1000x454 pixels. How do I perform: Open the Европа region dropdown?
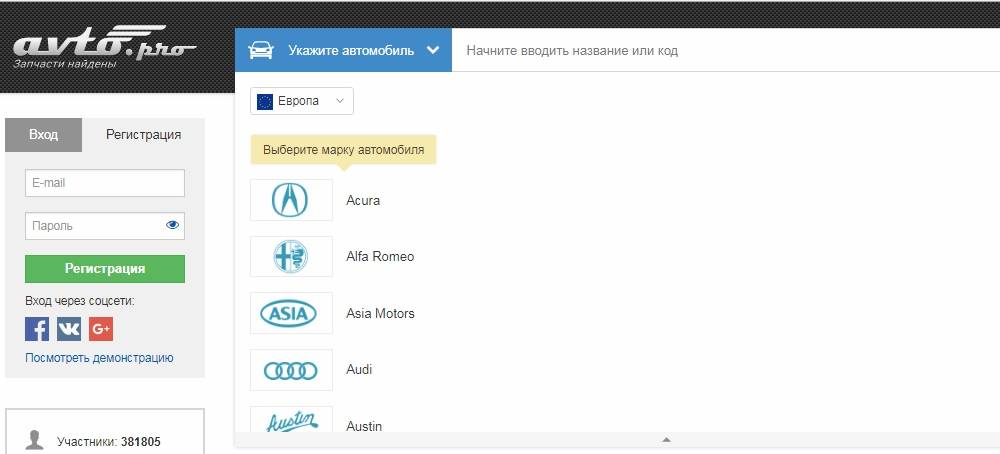click(302, 101)
